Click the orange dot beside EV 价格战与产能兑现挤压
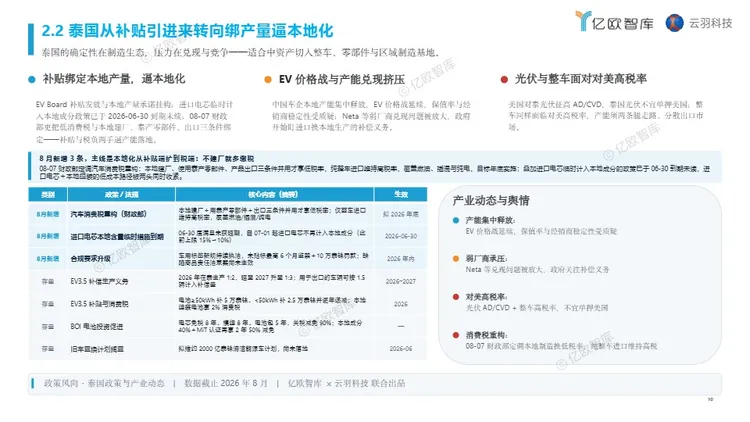 [x=268, y=79]
